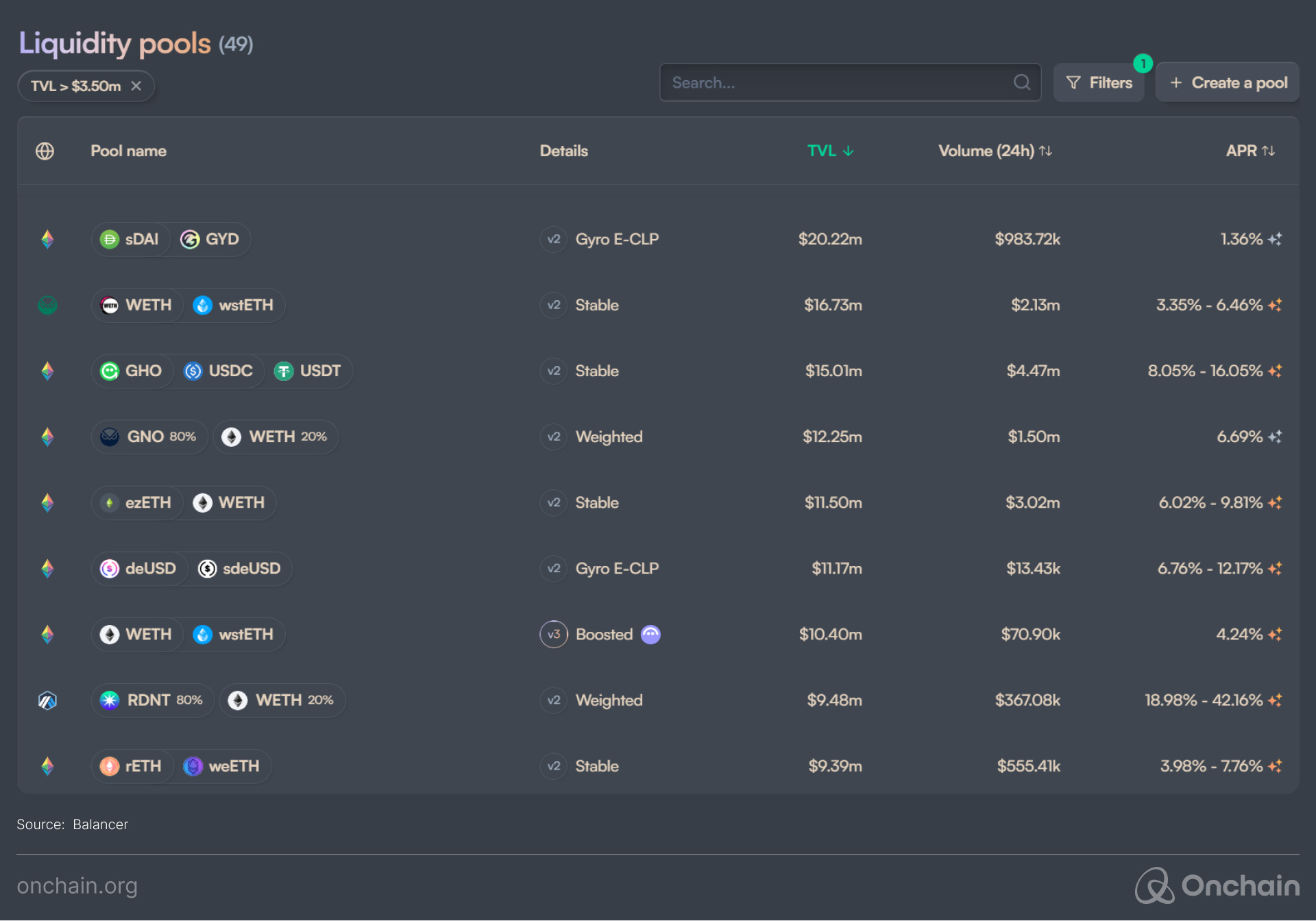Select the ezETH token chip

[x=136, y=502]
